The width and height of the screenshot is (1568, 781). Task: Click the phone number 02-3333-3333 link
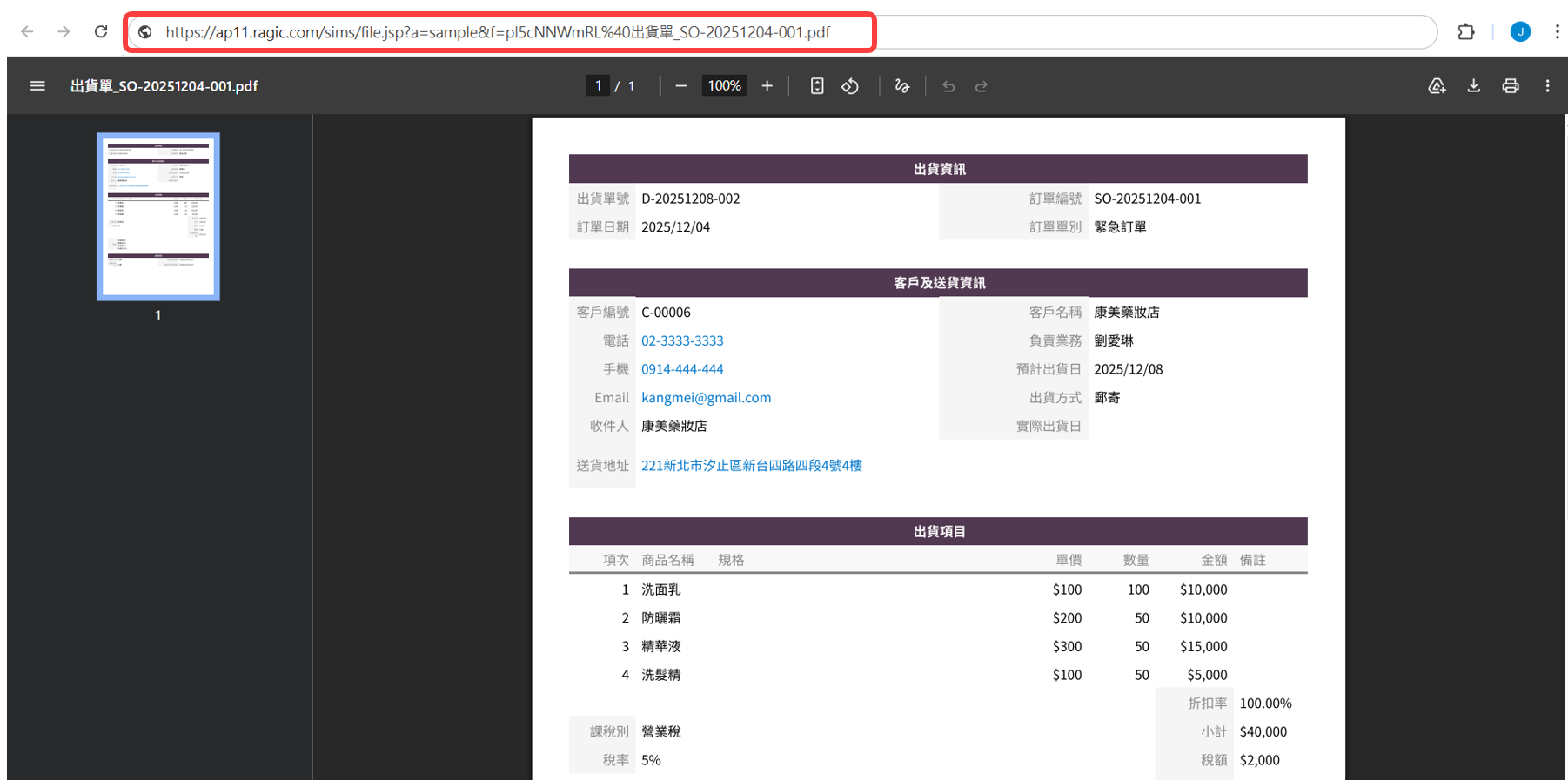tap(682, 341)
